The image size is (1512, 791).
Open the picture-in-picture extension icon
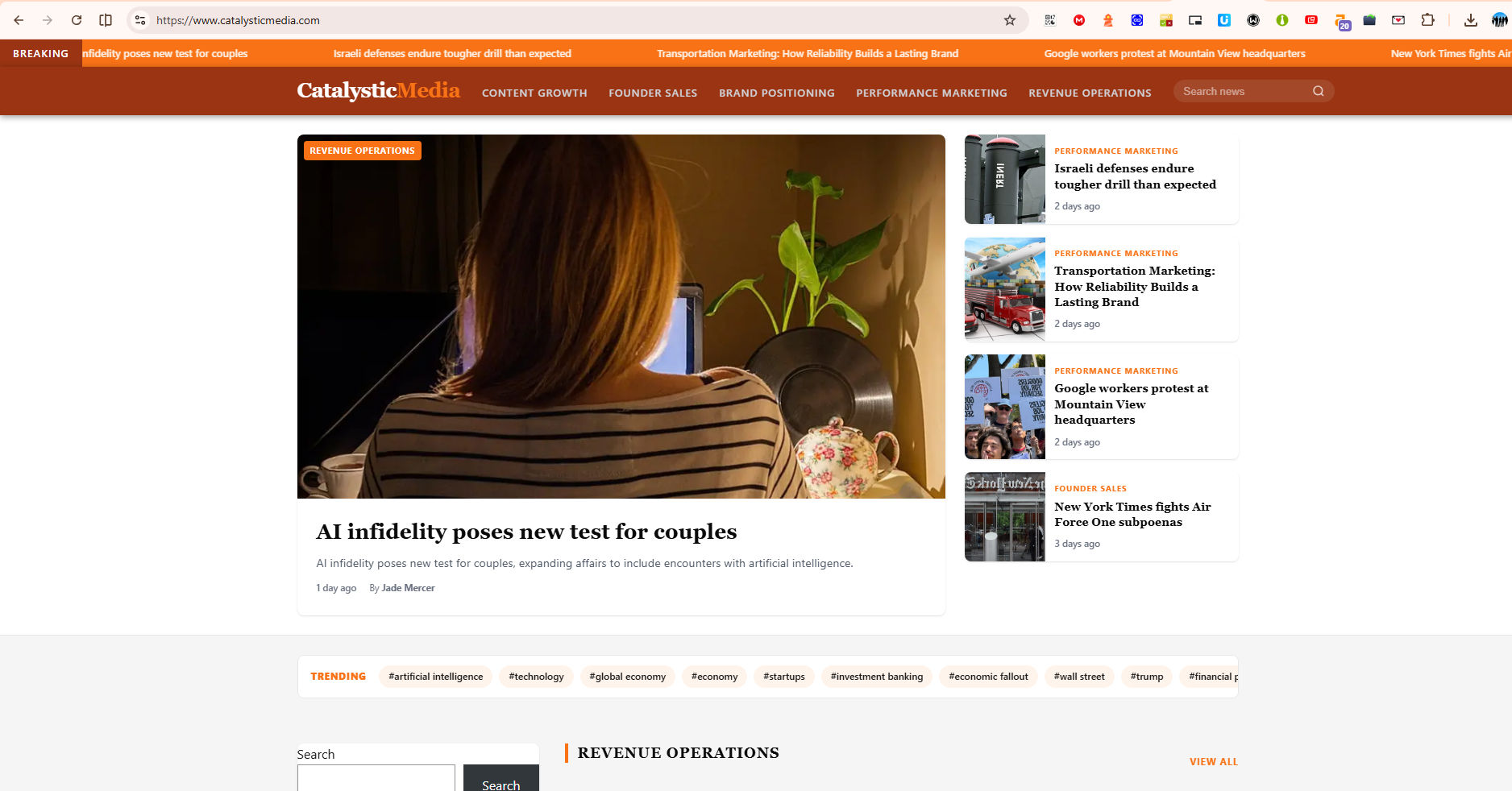(1195, 20)
